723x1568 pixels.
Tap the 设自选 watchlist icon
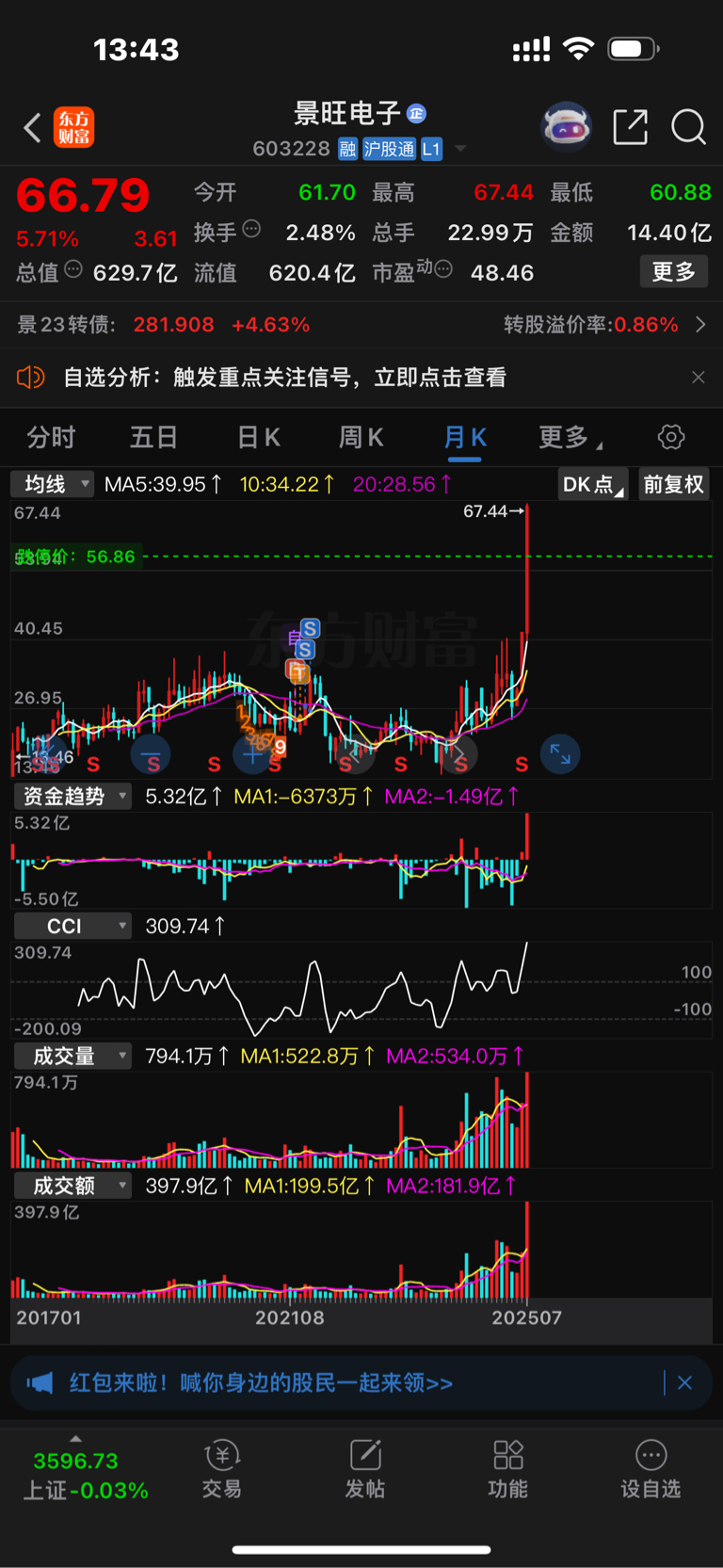[x=651, y=1469]
